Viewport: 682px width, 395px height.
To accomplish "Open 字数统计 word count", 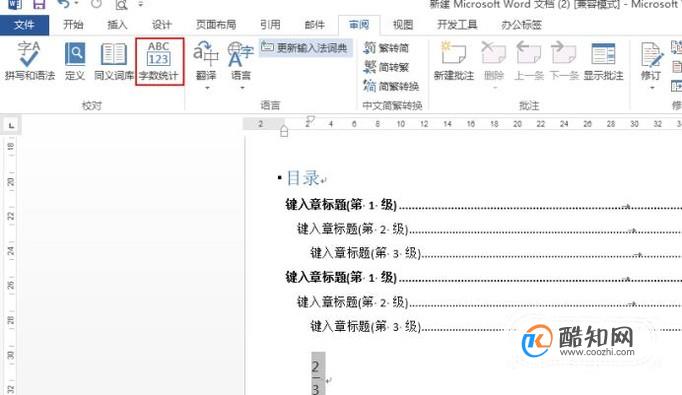I will coord(159,61).
